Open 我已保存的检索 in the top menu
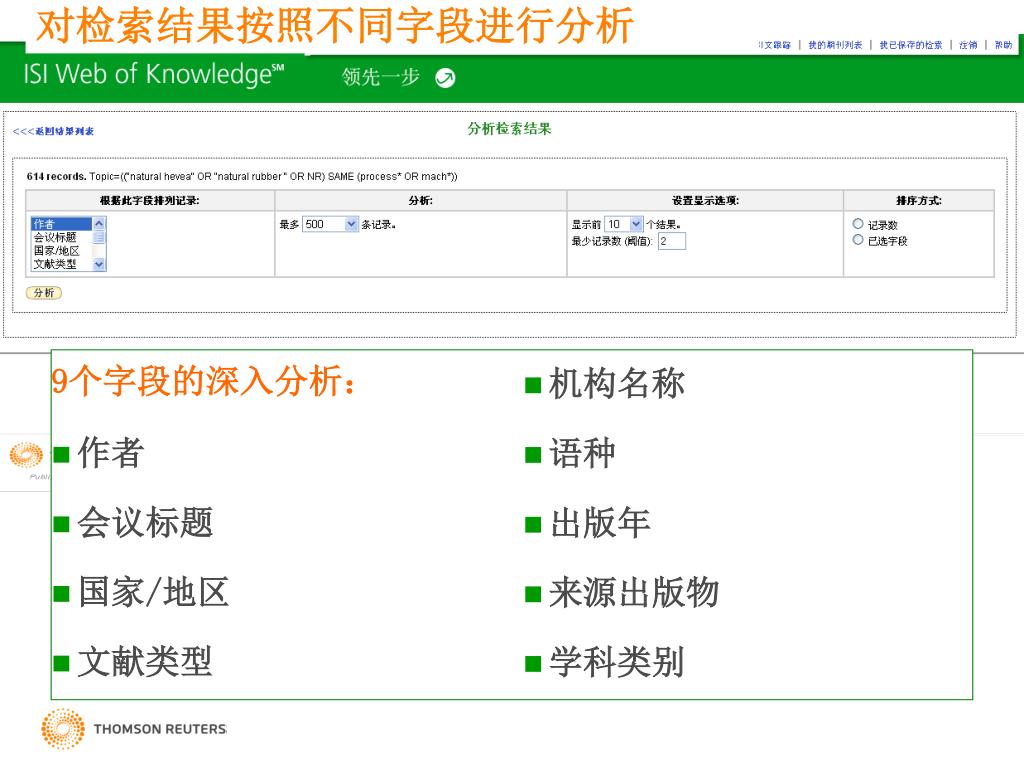This screenshot has height=768, width=1024. pos(911,45)
